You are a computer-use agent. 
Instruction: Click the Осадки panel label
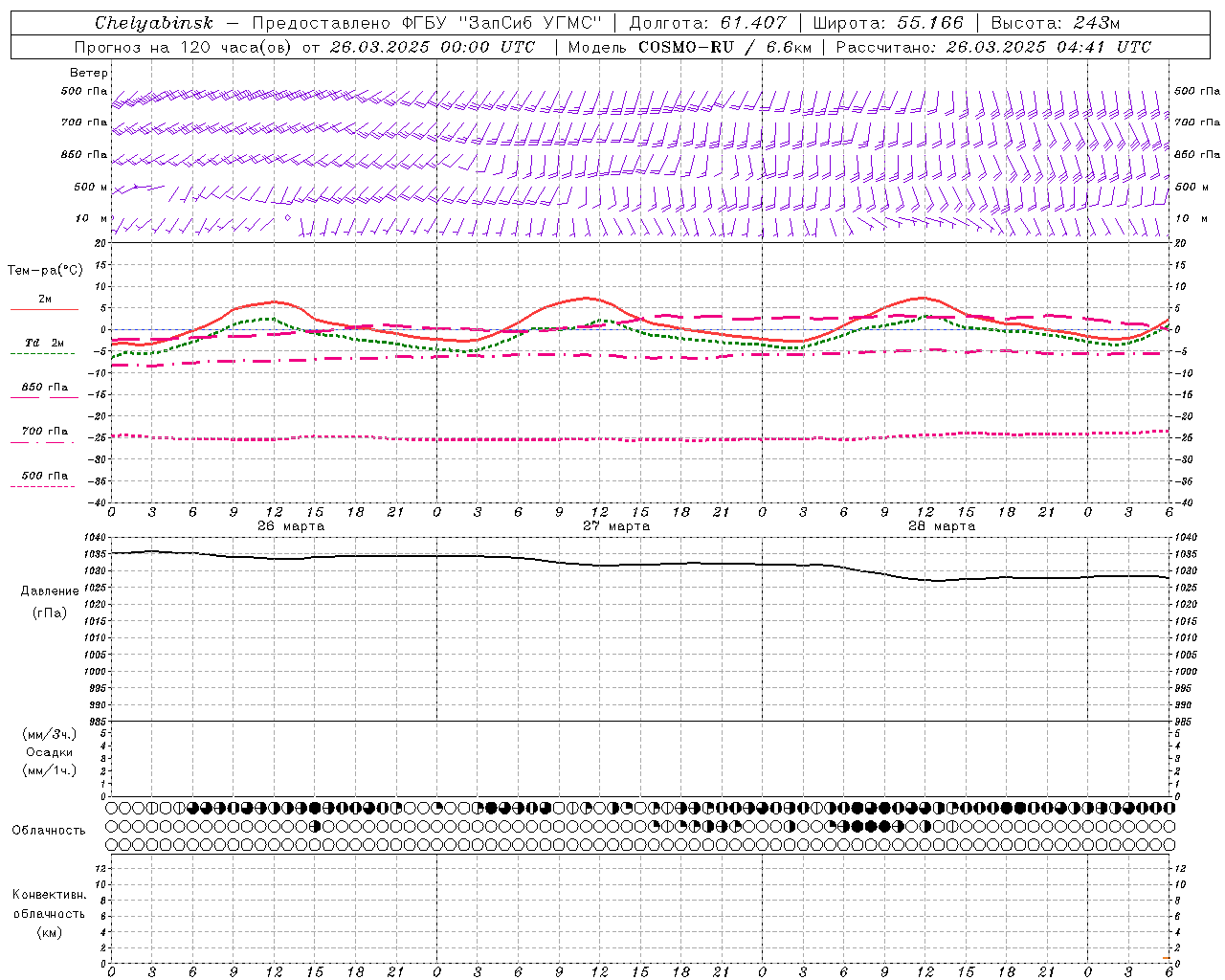coord(50,752)
